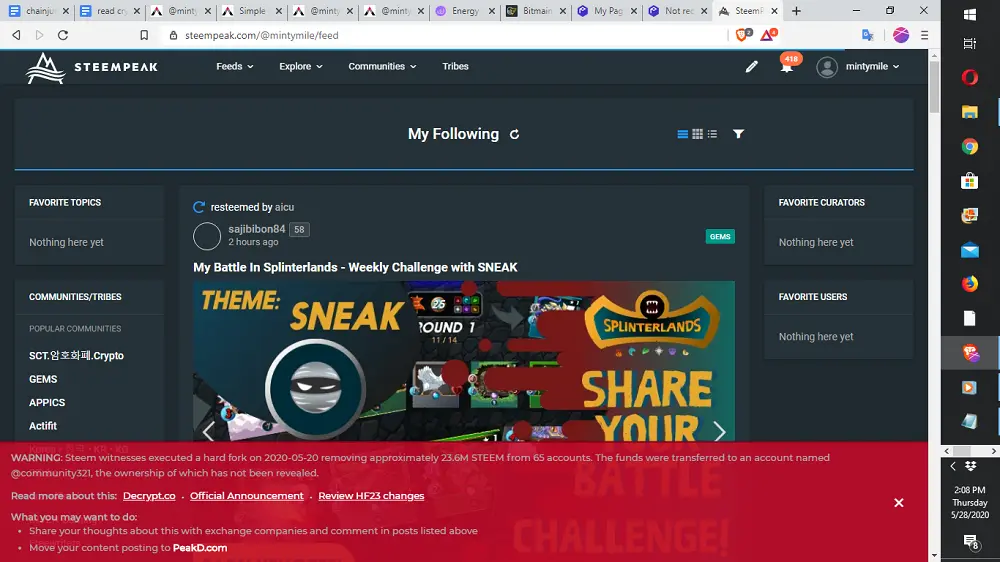Click the GEMS community badge

(x=720, y=237)
